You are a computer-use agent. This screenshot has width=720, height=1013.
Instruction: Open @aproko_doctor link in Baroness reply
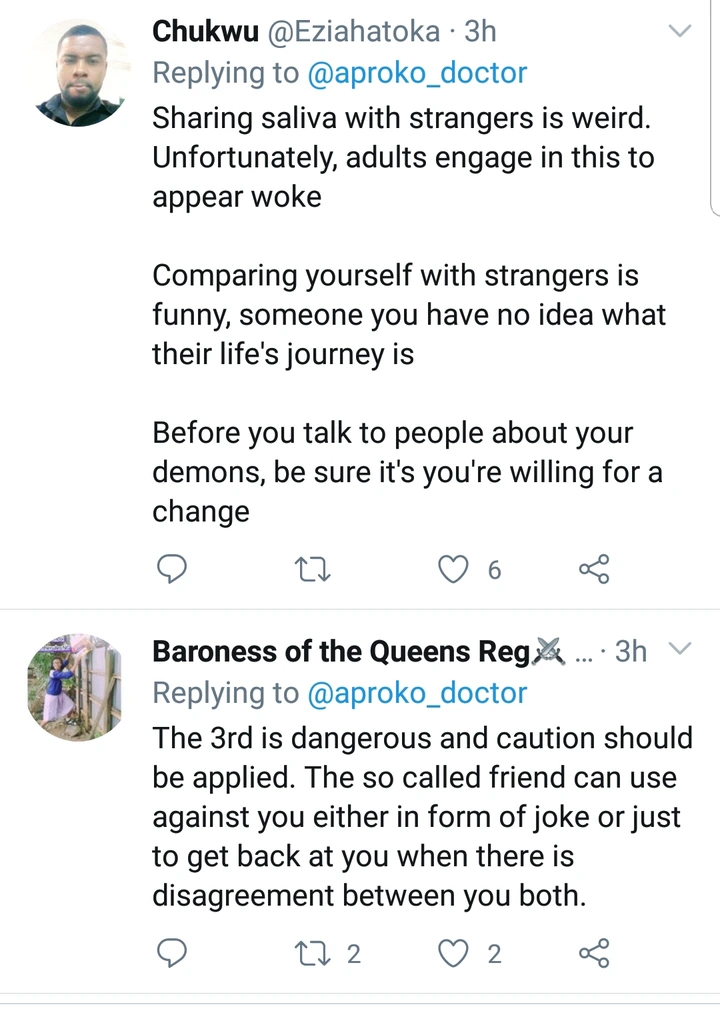(x=416, y=693)
